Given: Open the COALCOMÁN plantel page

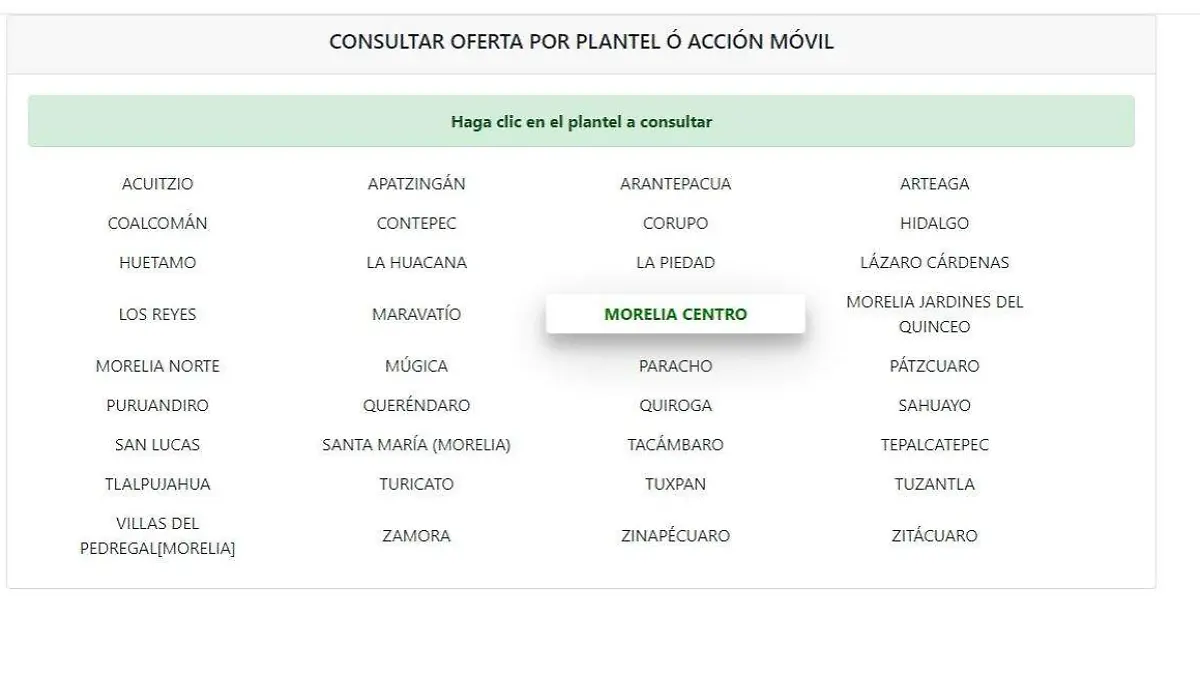Looking at the screenshot, I should point(157,223).
